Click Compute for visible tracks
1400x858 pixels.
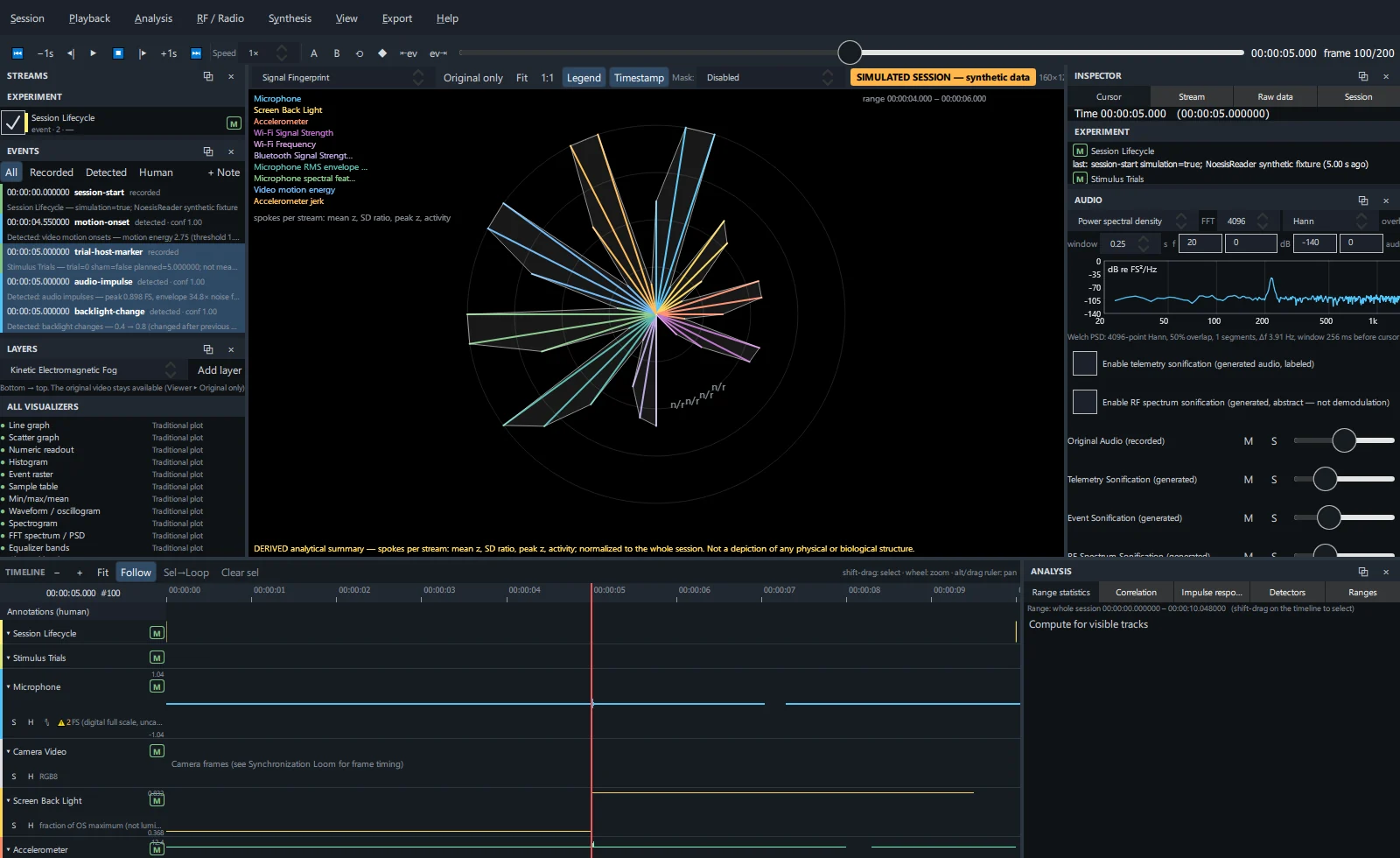point(1088,624)
